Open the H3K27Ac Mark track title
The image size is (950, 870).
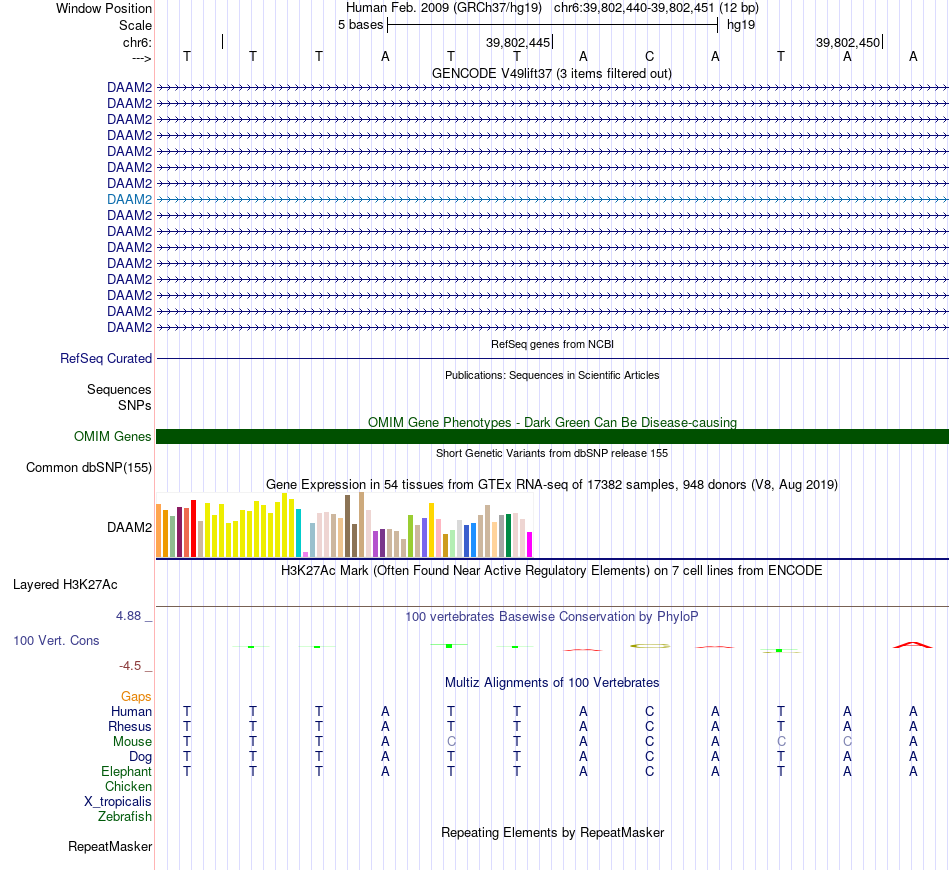coord(552,571)
